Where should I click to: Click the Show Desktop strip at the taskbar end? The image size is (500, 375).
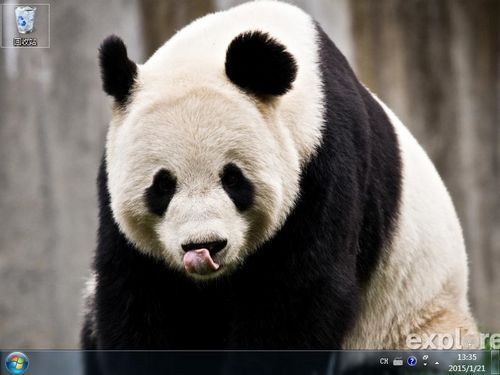(495, 362)
